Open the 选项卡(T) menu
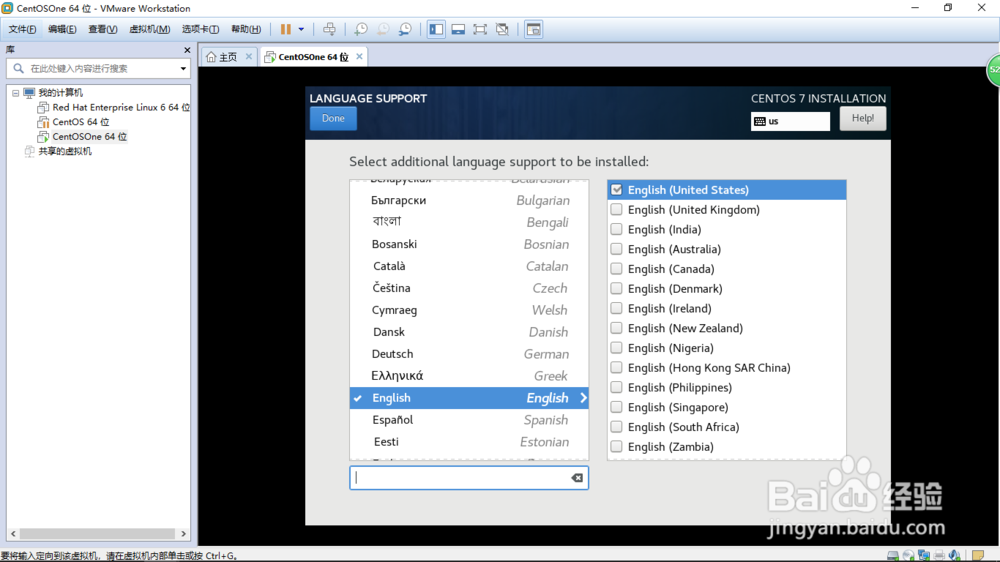The height and width of the screenshot is (562, 1000). tap(200, 29)
